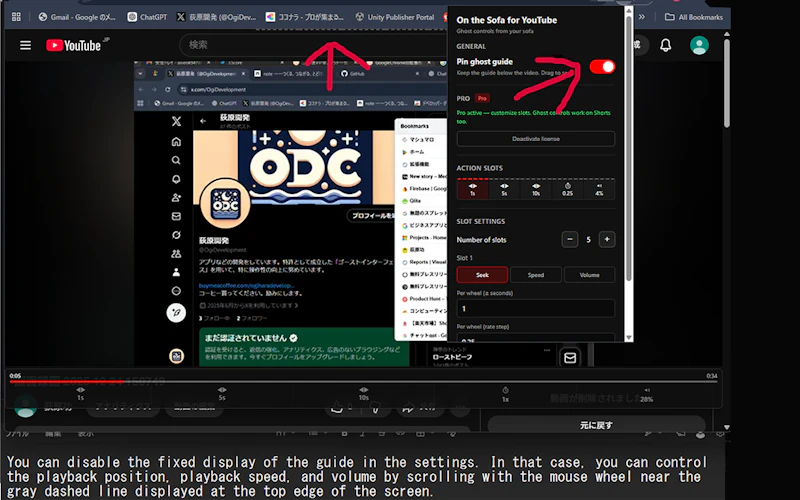This screenshot has height=500, width=800.
Task: Click the 'On the Sofa for YouTube' title
Action: coord(507,20)
